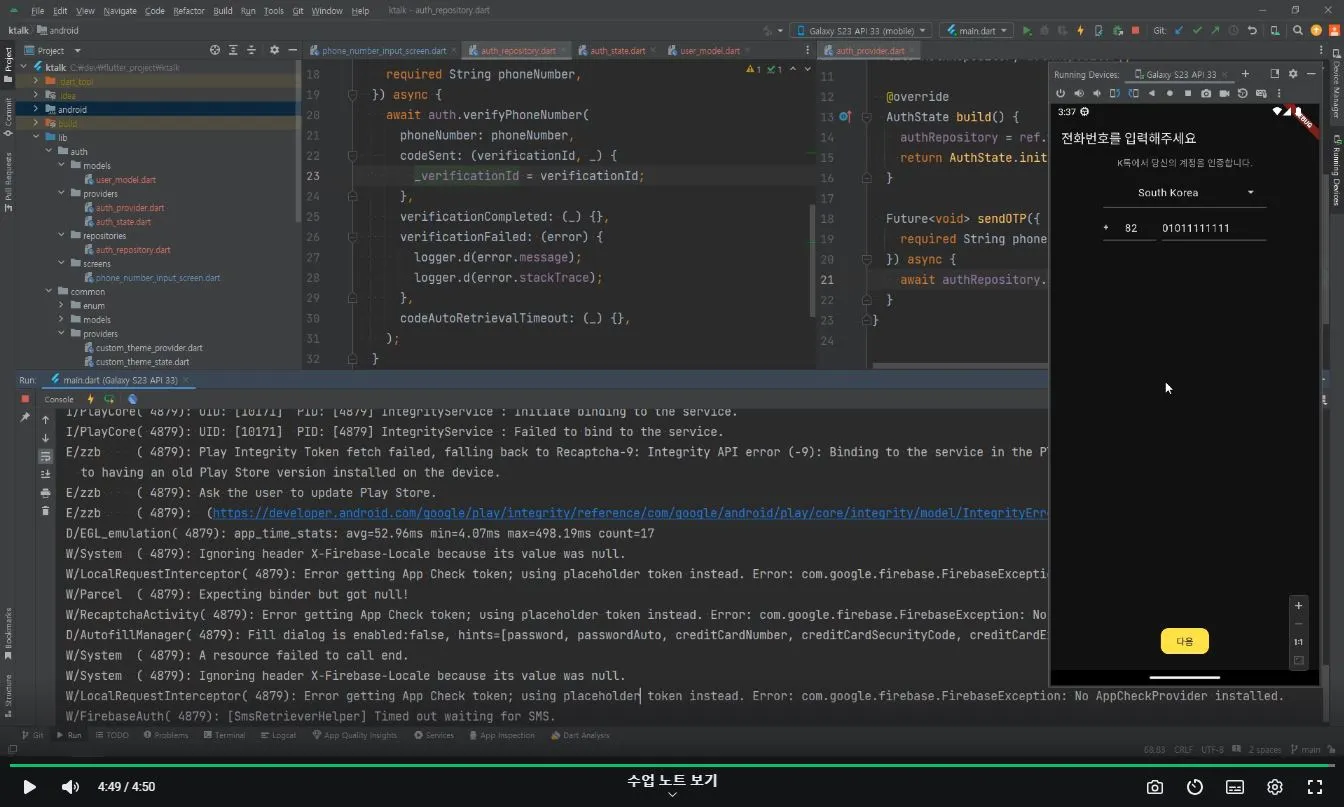Open main.dart run configuration dropdown
Image resolution: width=1344 pixels, height=807 pixels.
(977, 31)
